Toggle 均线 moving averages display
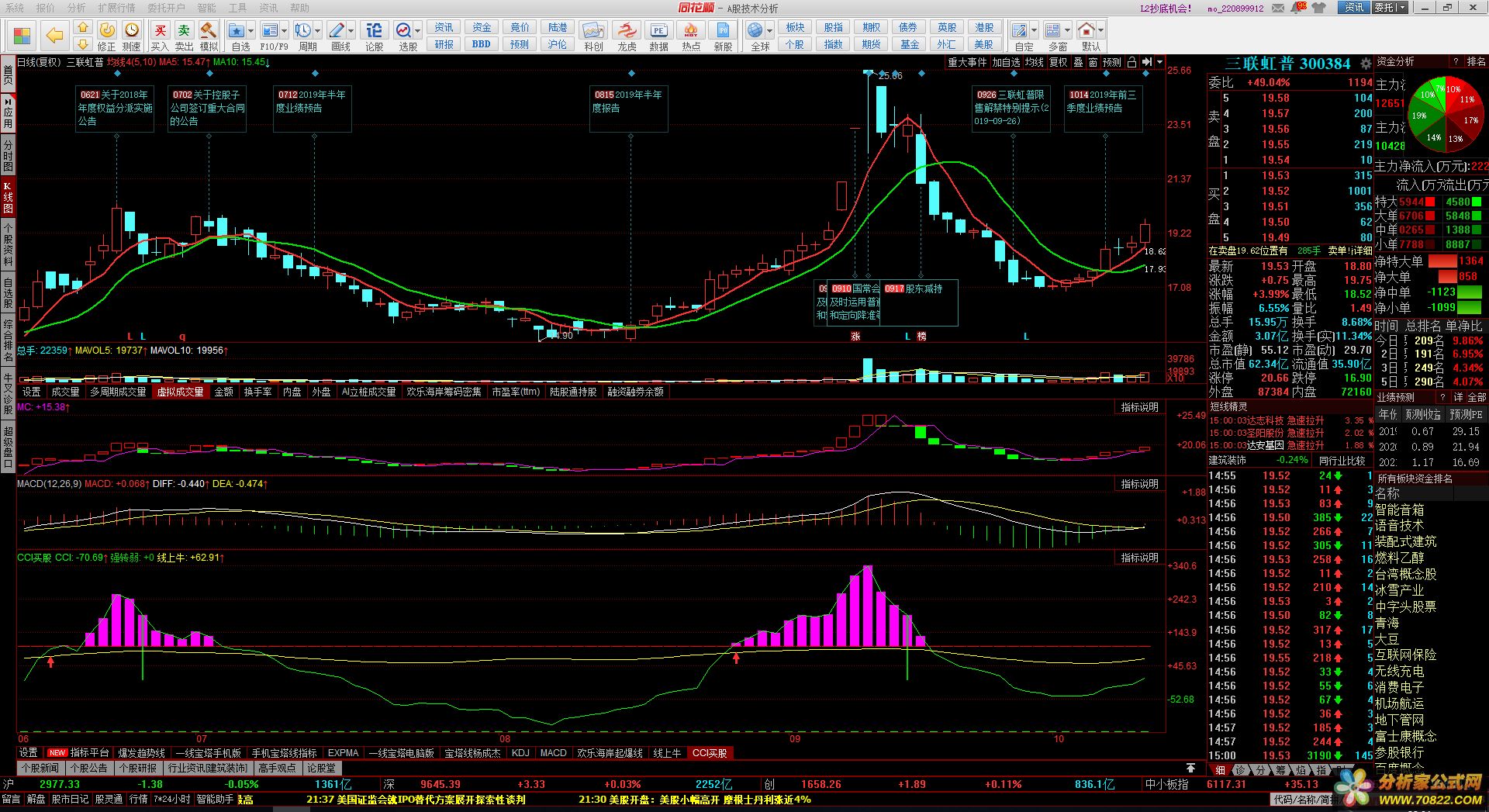This screenshot has height=812, width=1489. (x=1034, y=62)
